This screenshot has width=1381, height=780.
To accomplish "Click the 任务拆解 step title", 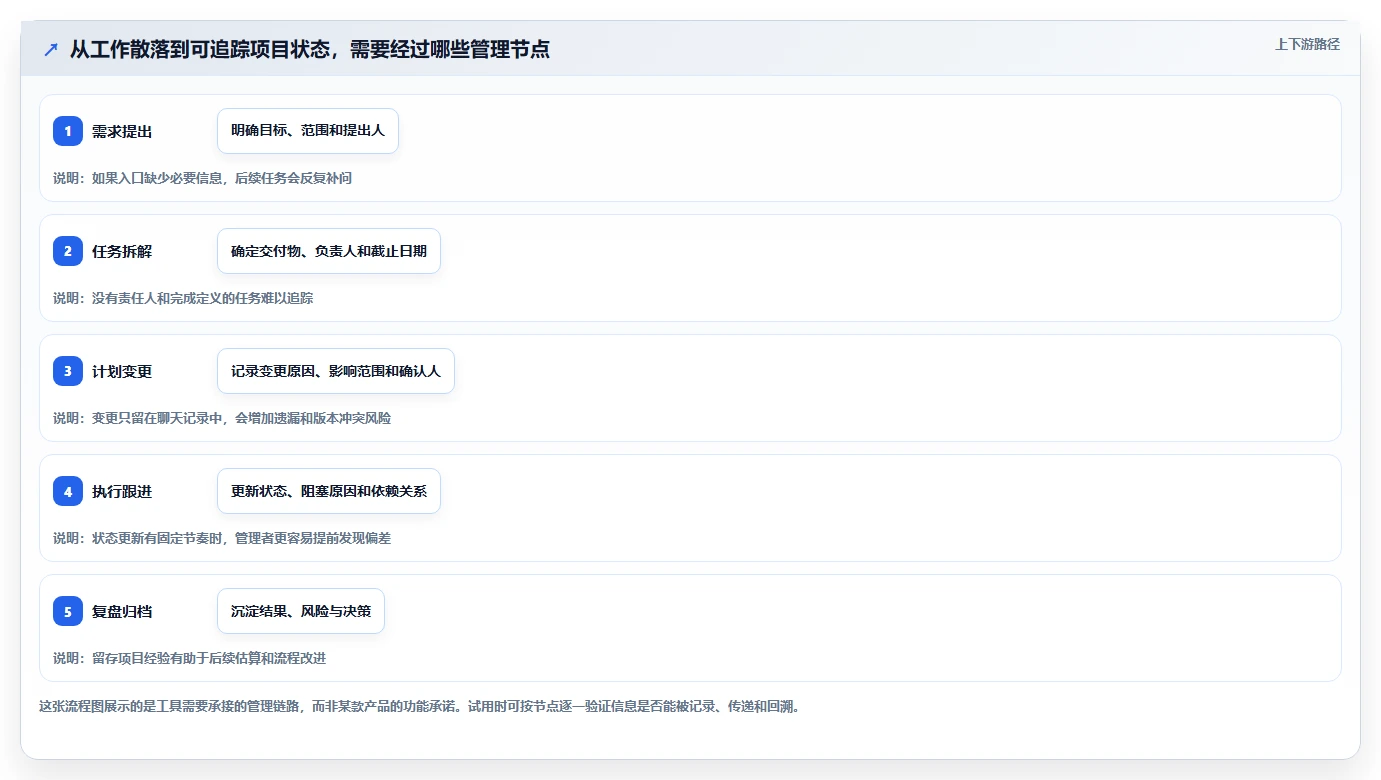I will coord(122,252).
